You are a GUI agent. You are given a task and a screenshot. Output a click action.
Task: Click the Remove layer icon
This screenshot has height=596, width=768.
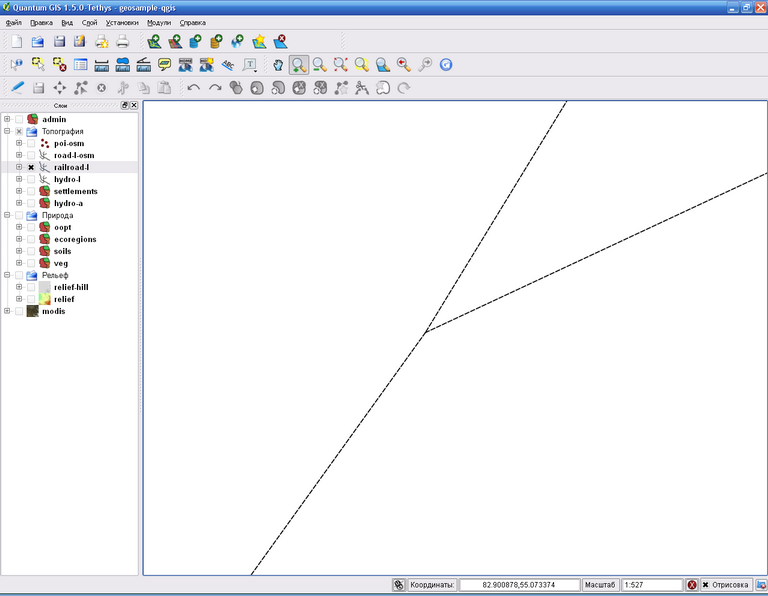(281, 41)
